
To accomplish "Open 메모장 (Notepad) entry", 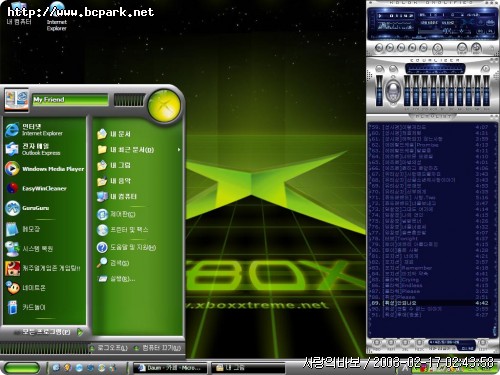I will pos(44,229).
